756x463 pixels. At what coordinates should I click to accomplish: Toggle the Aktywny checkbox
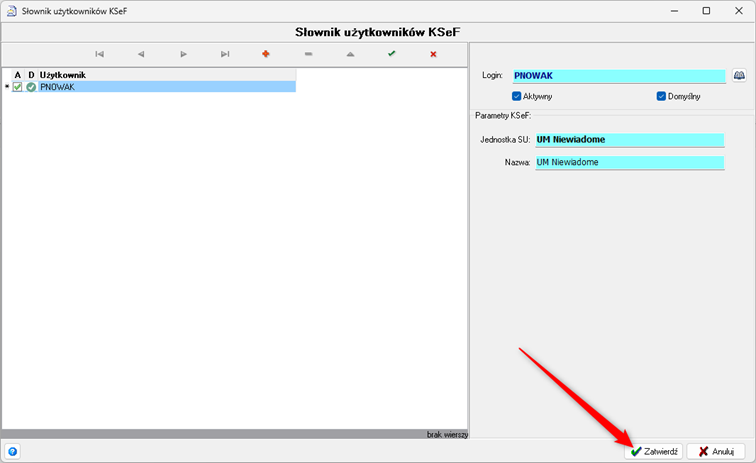pyautogui.click(x=517, y=97)
